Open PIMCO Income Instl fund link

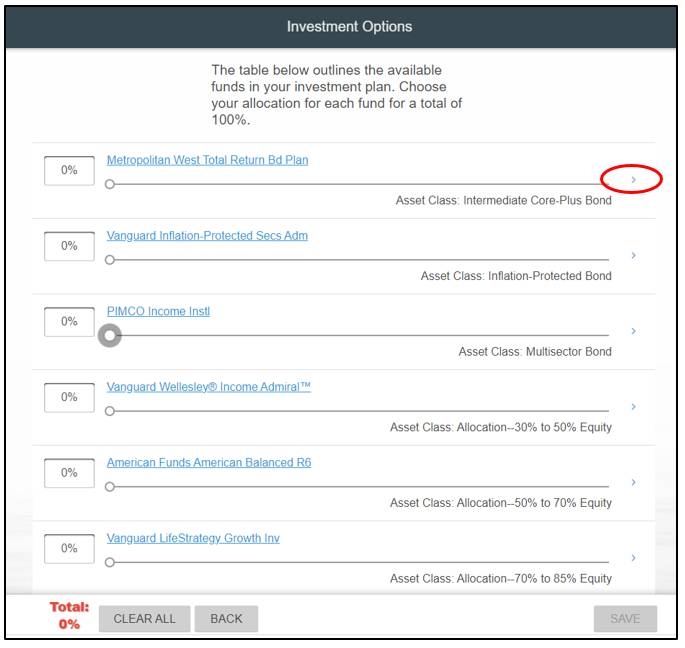158,311
